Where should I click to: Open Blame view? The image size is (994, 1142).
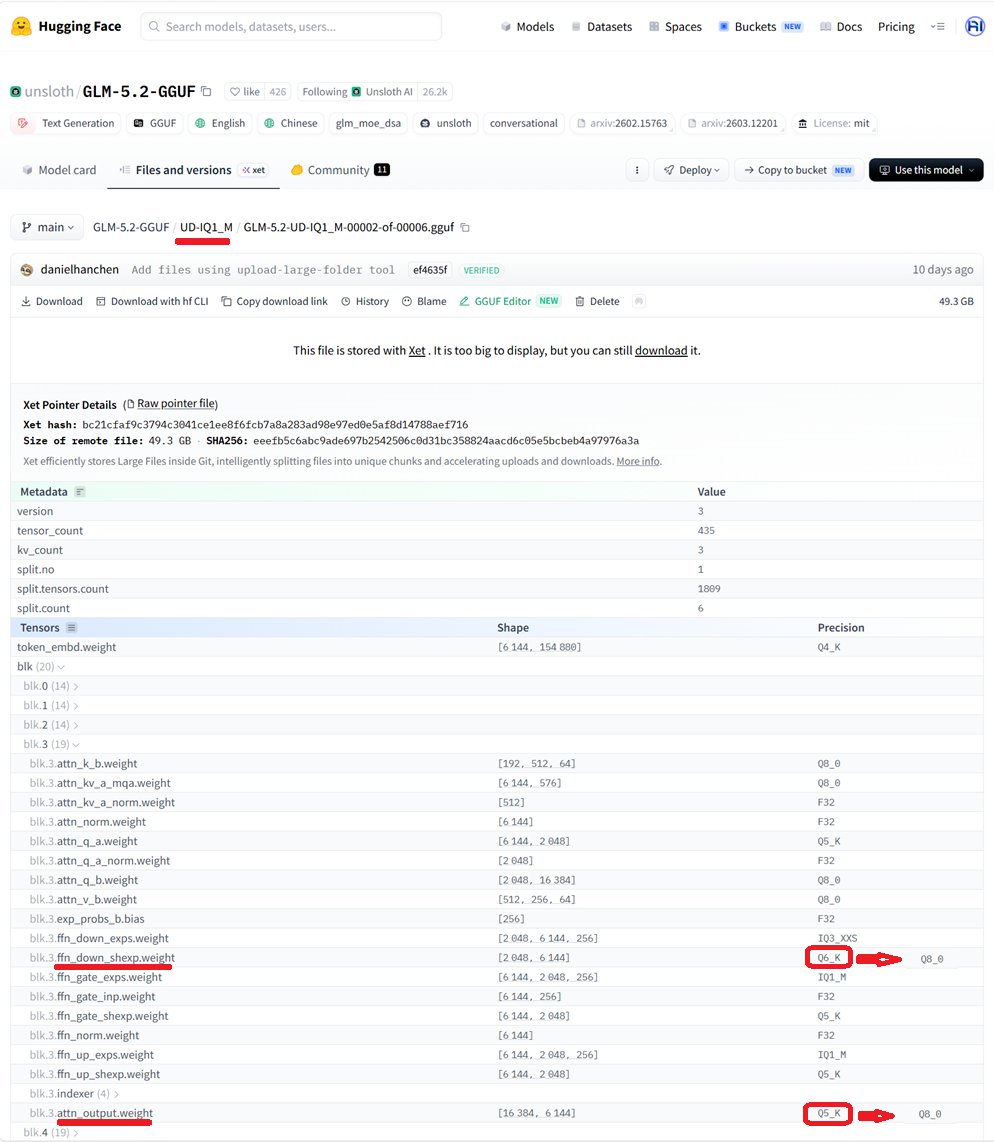click(x=424, y=302)
